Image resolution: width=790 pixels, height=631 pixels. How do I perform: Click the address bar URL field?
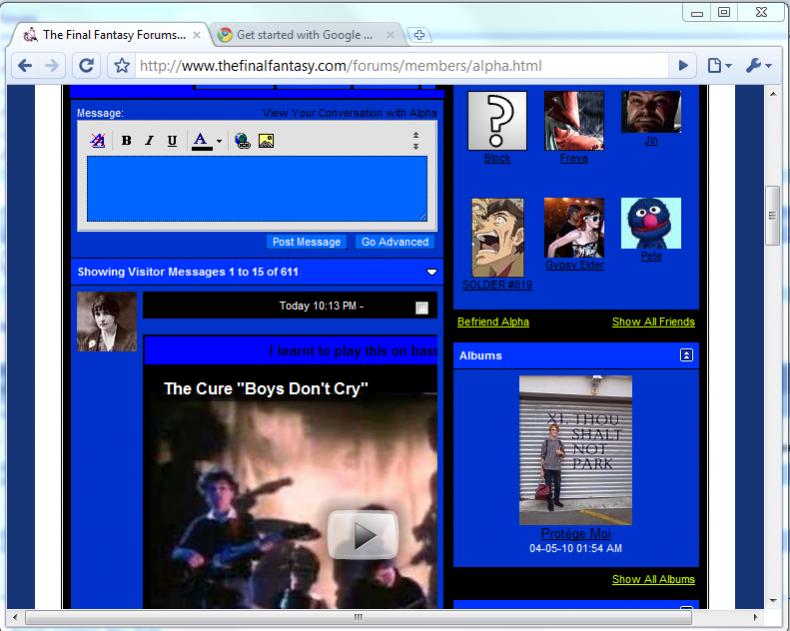(402, 66)
